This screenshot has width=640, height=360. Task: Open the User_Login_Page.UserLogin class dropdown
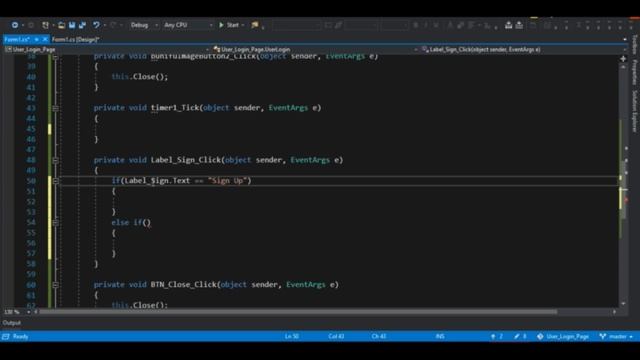tap(315, 49)
